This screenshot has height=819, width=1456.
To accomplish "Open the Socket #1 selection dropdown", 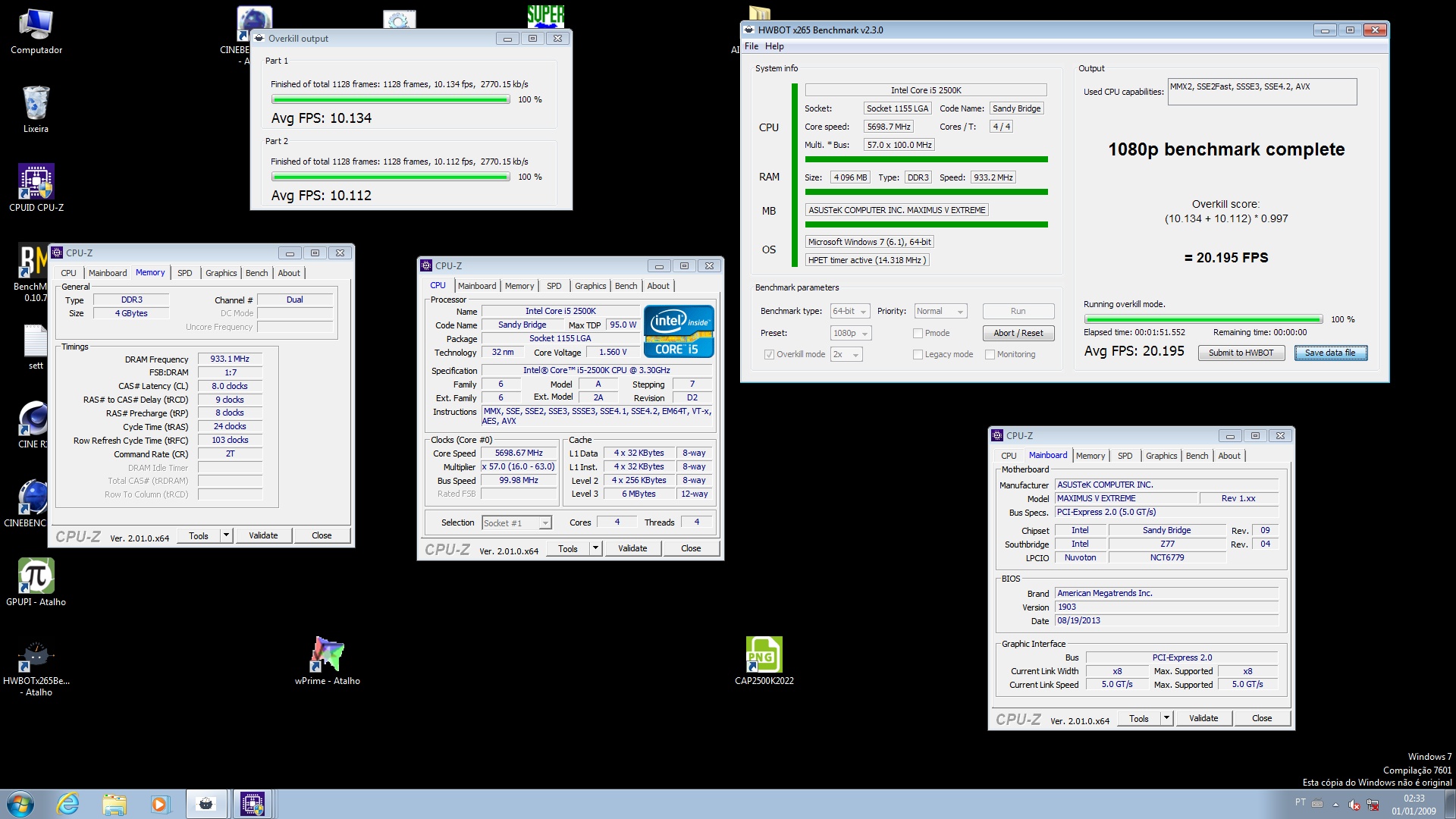I will 516,522.
